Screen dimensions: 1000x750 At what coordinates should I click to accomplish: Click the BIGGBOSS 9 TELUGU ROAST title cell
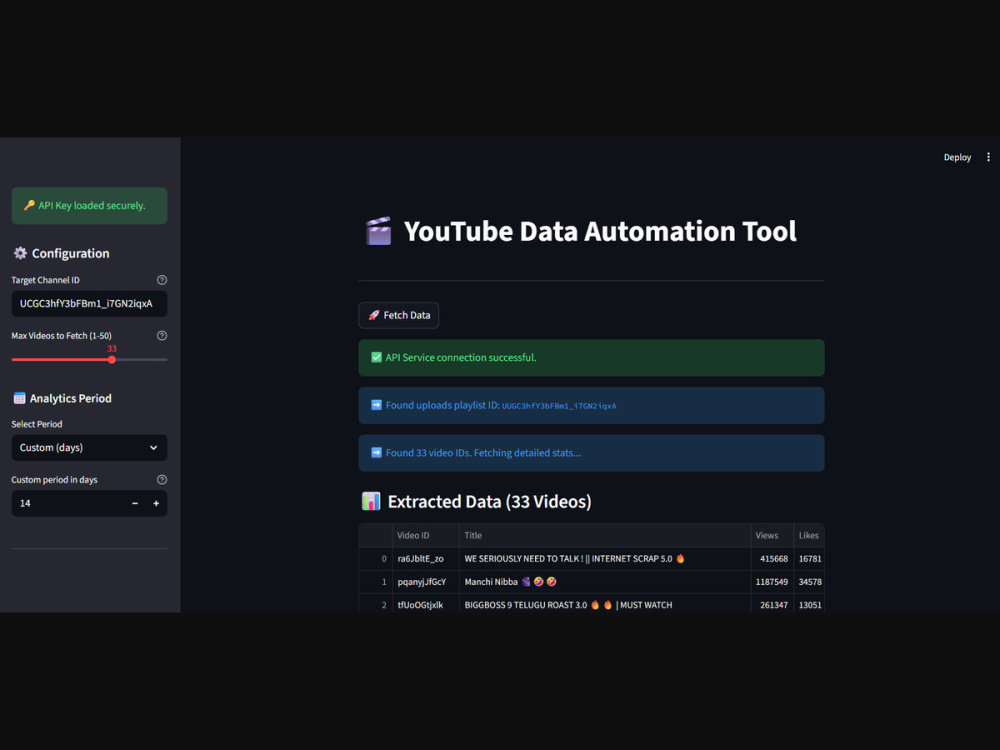coord(605,605)
